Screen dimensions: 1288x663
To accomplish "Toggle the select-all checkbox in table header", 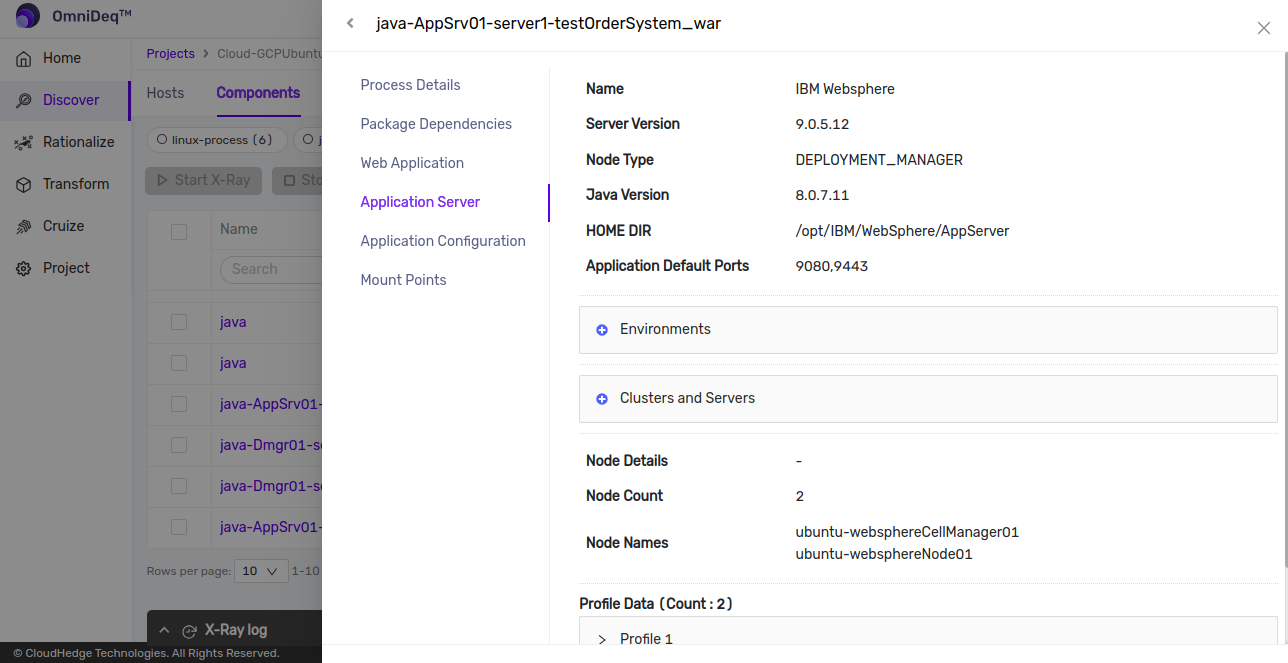I will pos(179,232).
